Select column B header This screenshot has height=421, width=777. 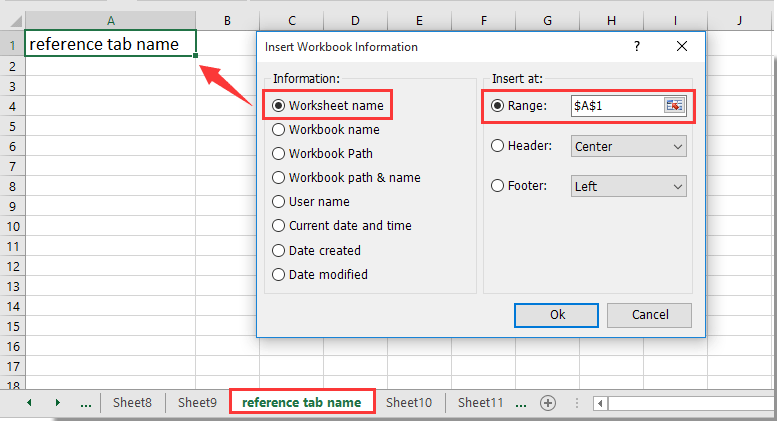(x=228, y=20)
